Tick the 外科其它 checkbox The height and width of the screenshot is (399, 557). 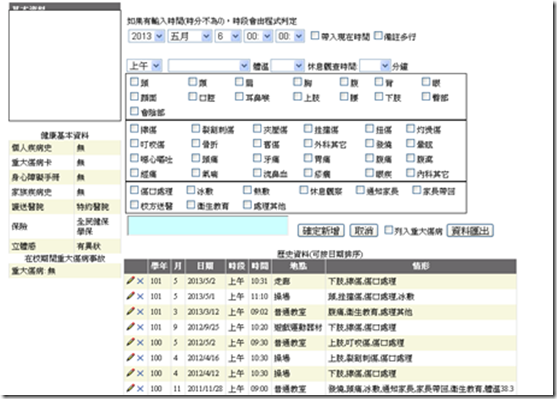[308, 143]
